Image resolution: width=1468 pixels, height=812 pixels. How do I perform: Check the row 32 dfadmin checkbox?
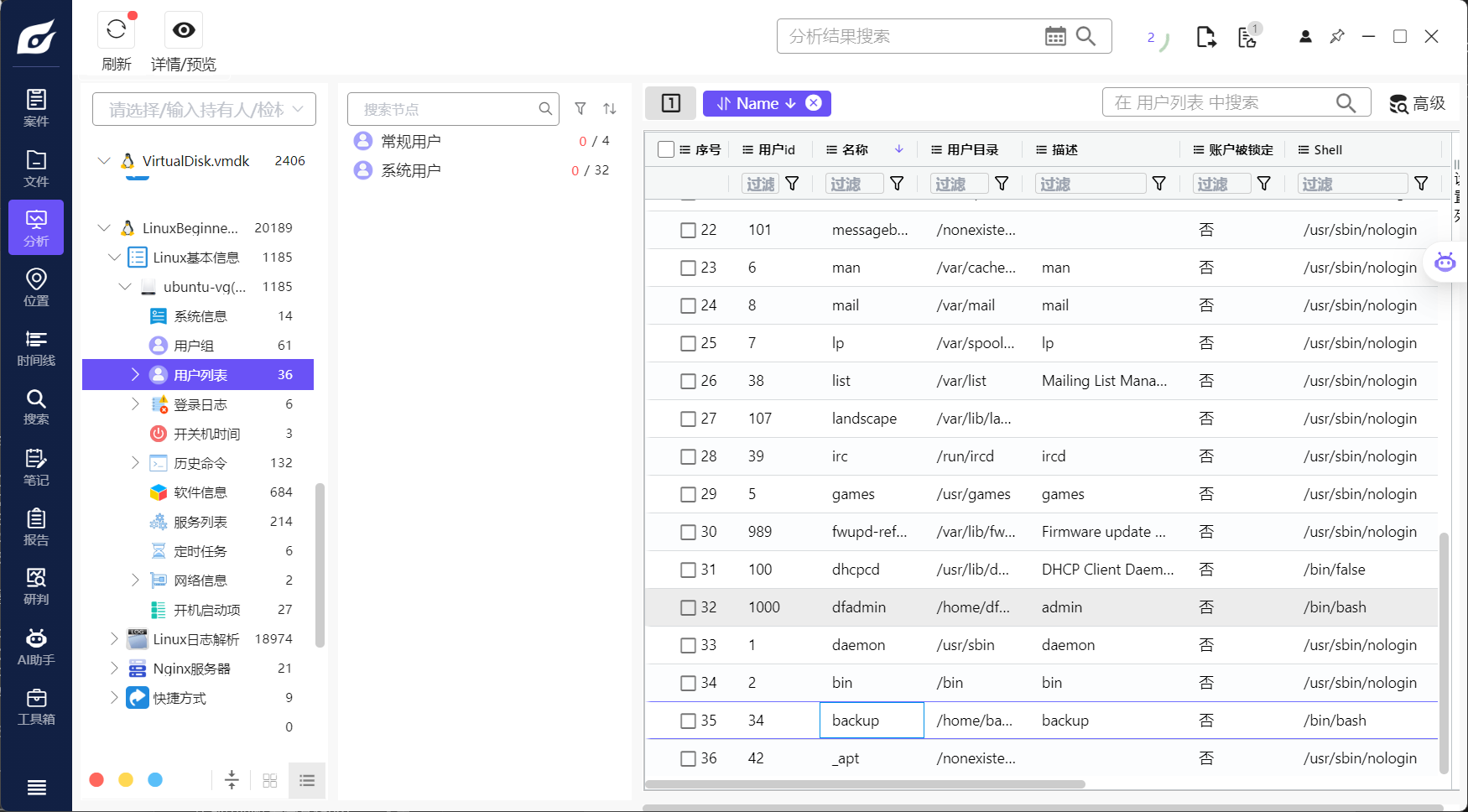point(688,607)
